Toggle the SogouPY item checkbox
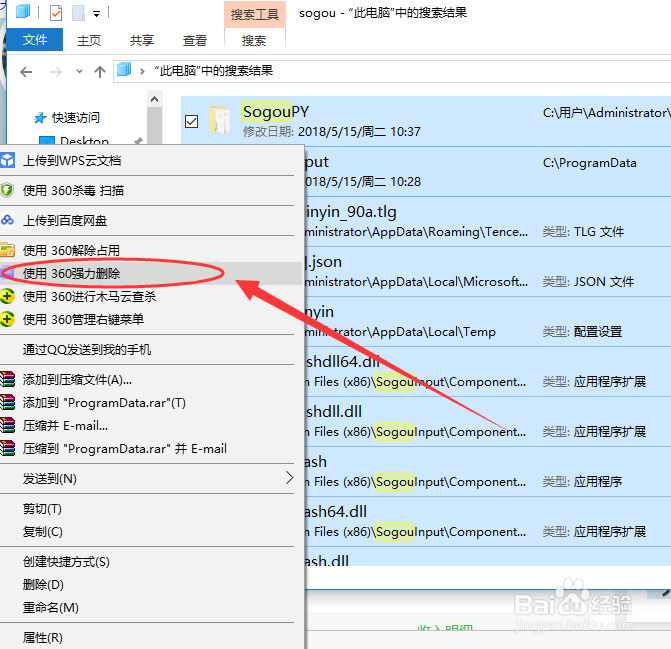 pyautogui.click(x=192, y=122)
